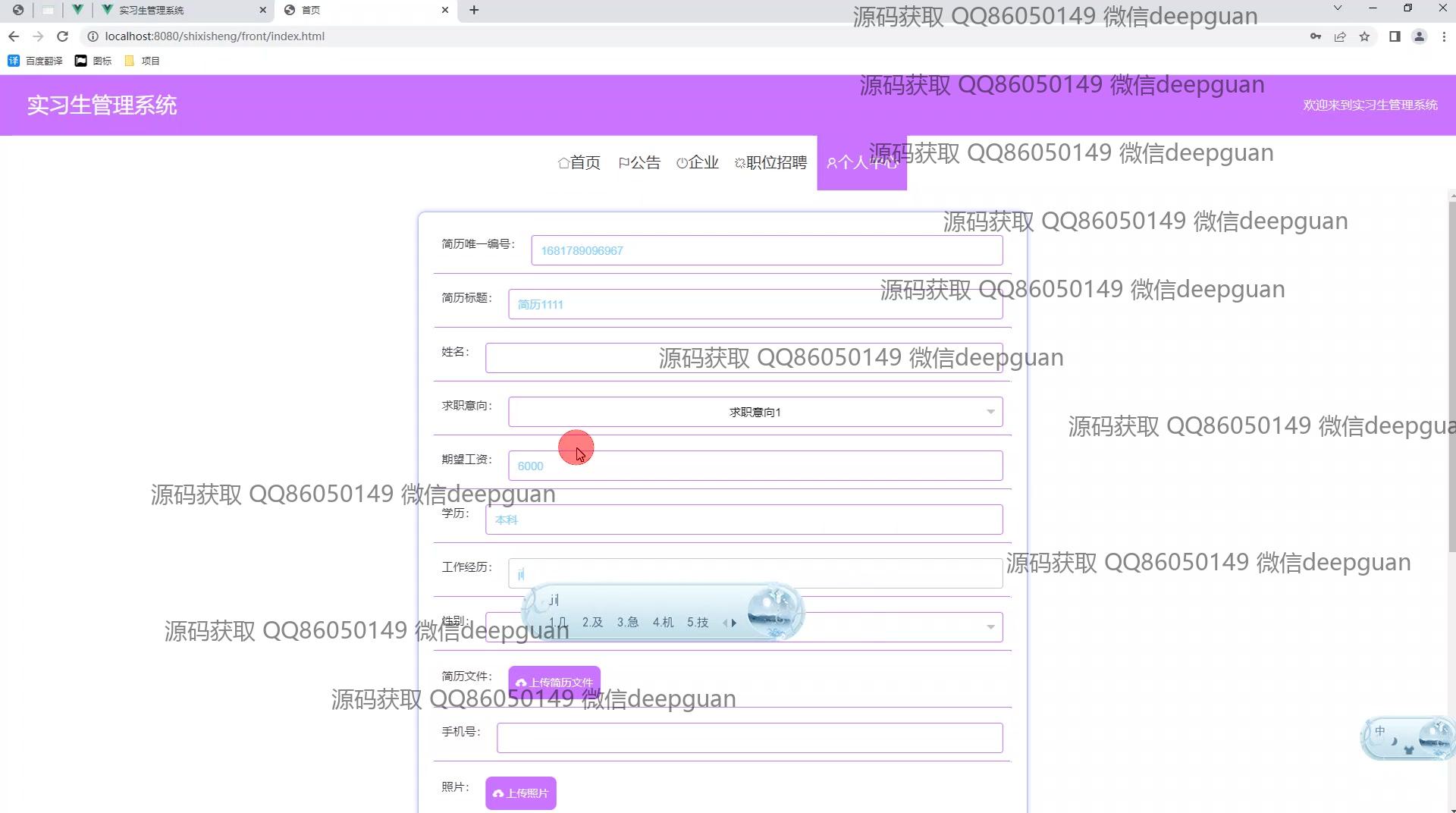Open the 职位招聘 menu item

click(x=770, y=162)
